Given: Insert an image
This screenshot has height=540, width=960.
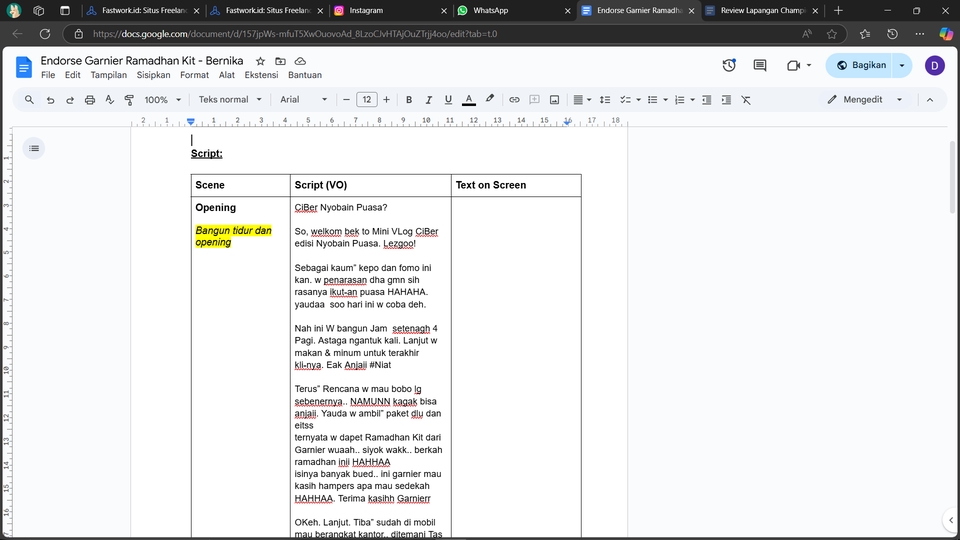Looking at the screenshot, I should (555, 100).
